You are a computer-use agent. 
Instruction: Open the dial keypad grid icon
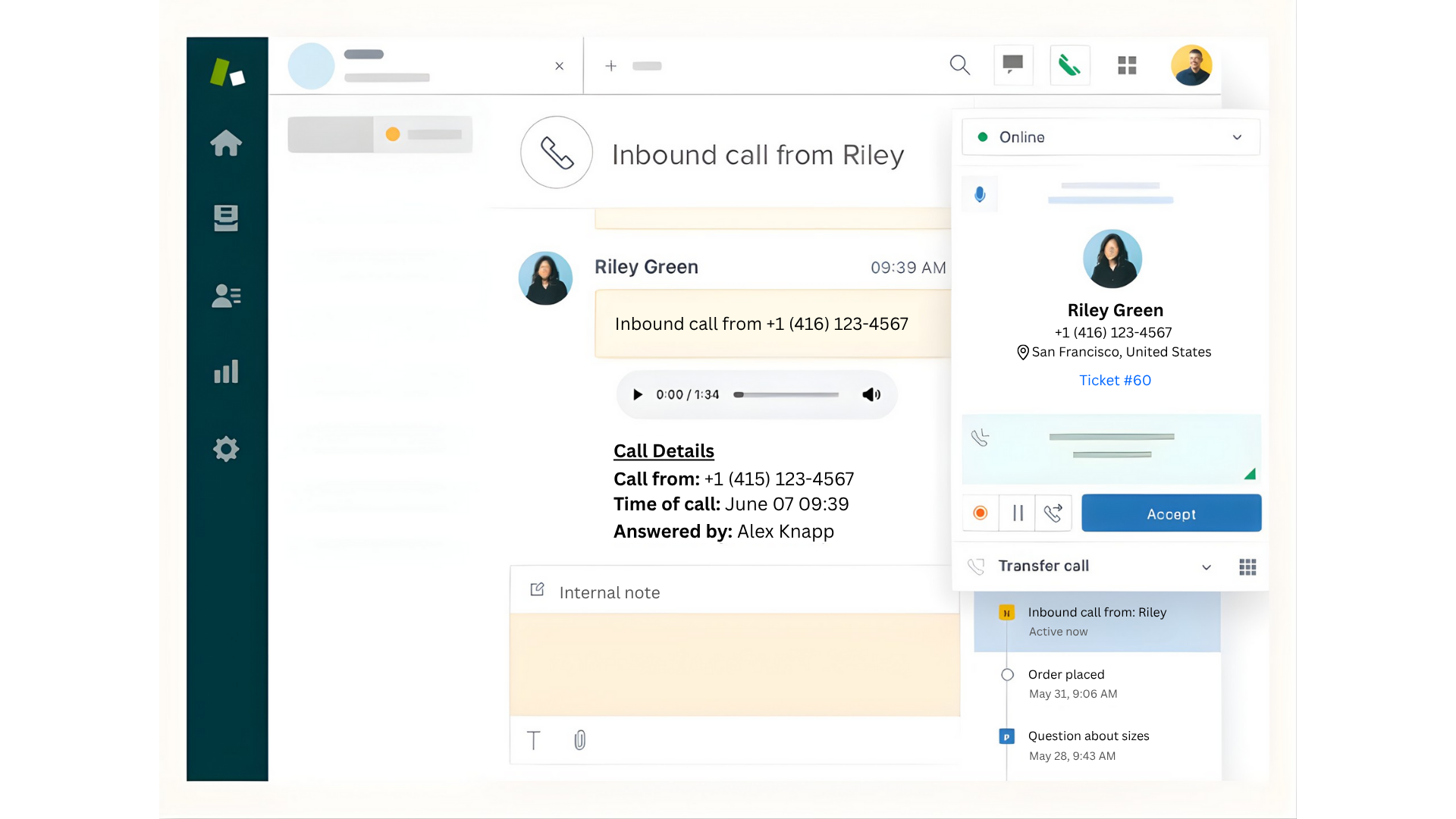(x=1247, y=567)
